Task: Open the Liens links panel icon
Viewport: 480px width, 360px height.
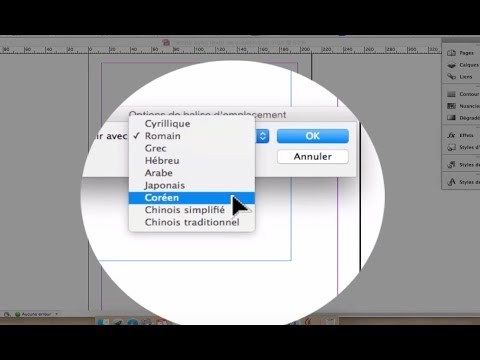Action: click(451, 77)
